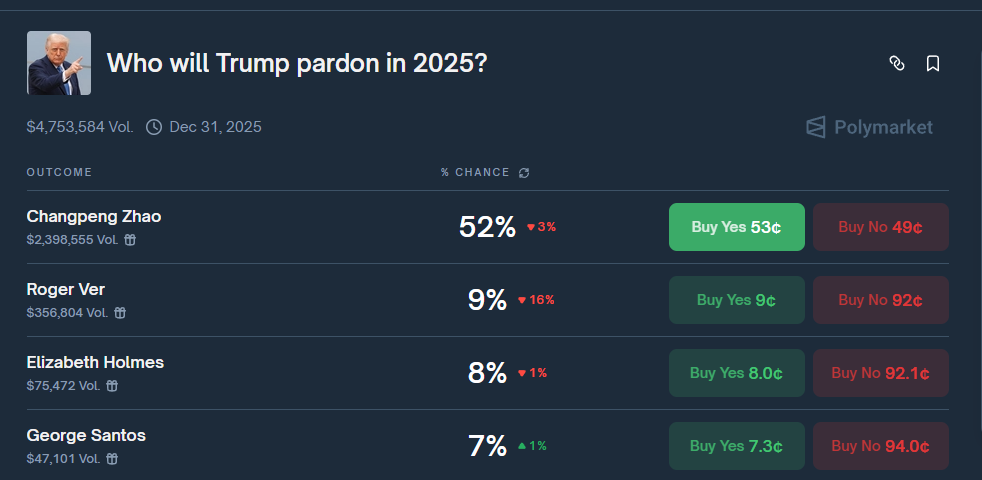This screenshot has width=982, height=480.
Task: Click gift icon under Elizabeth Holmes
Action: pyautogui.click(x=112, y=386)
